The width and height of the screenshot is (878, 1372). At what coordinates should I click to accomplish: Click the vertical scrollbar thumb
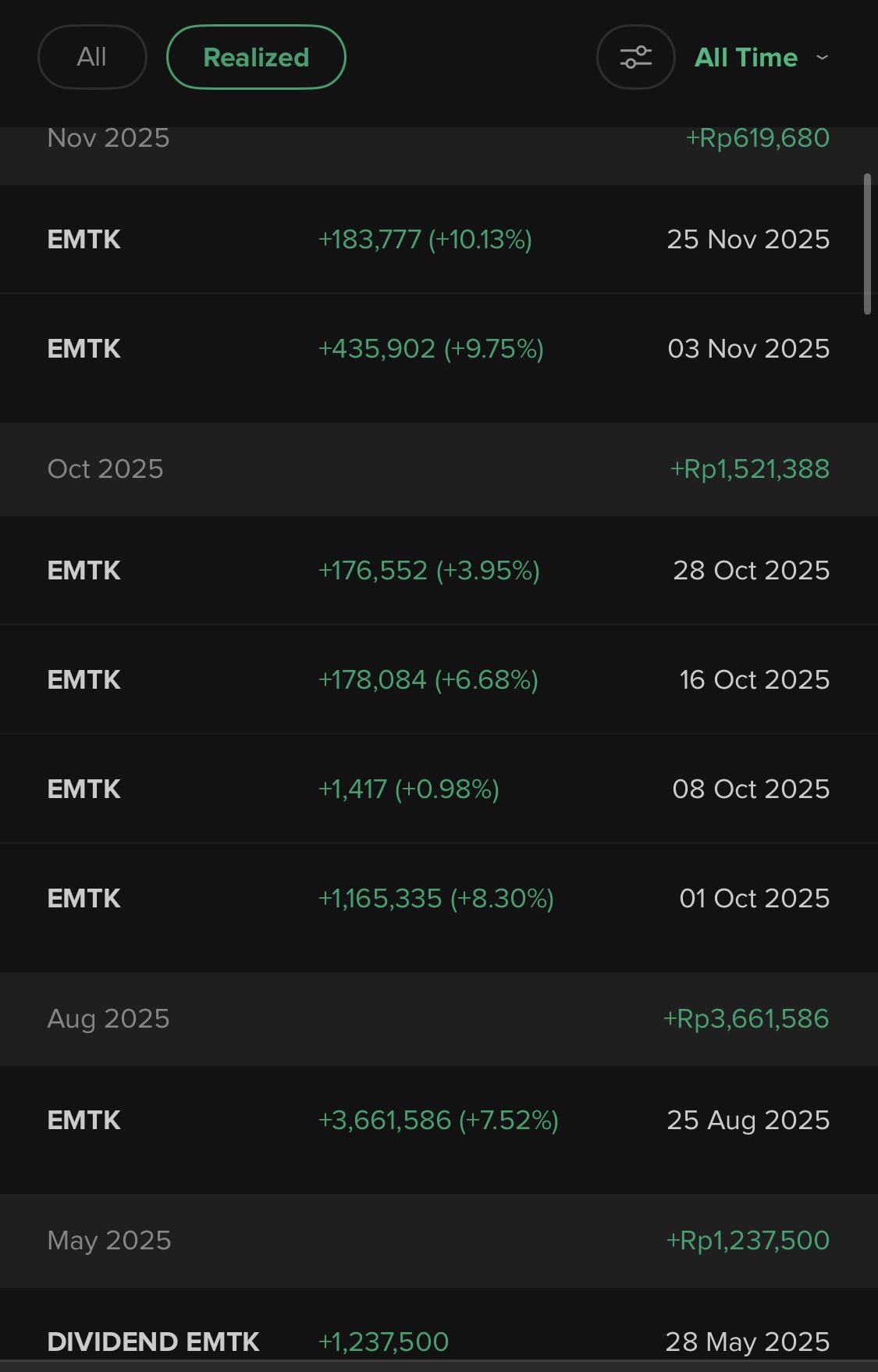click(x=867, y=244)
